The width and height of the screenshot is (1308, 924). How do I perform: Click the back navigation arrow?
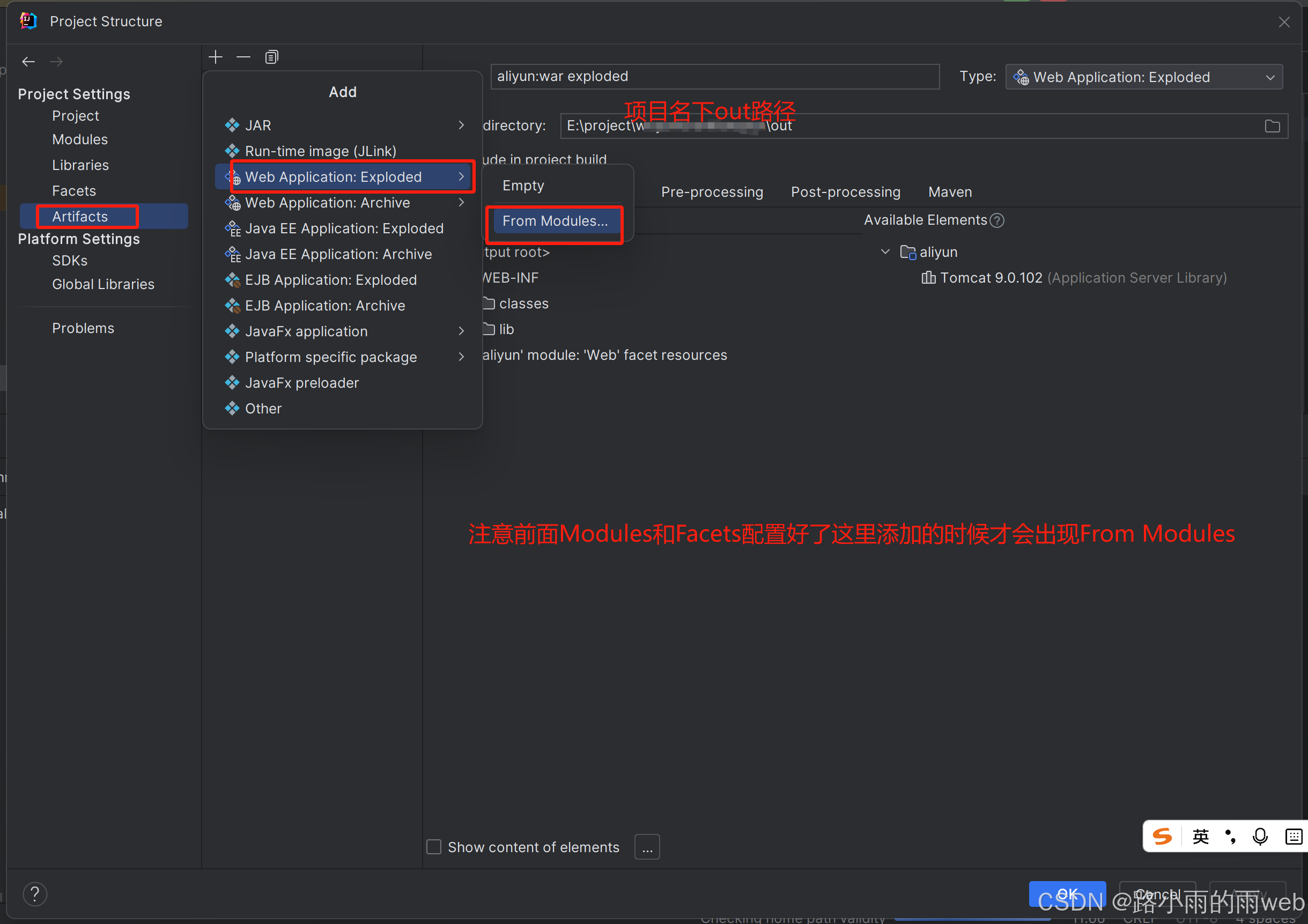[28, 62]
